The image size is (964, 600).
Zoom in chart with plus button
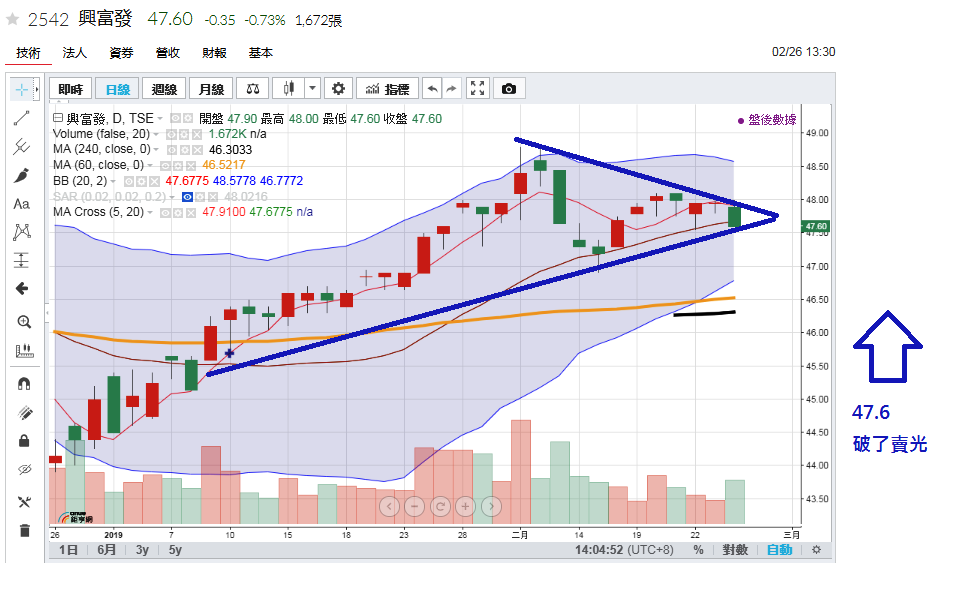[x=465, y=507]
